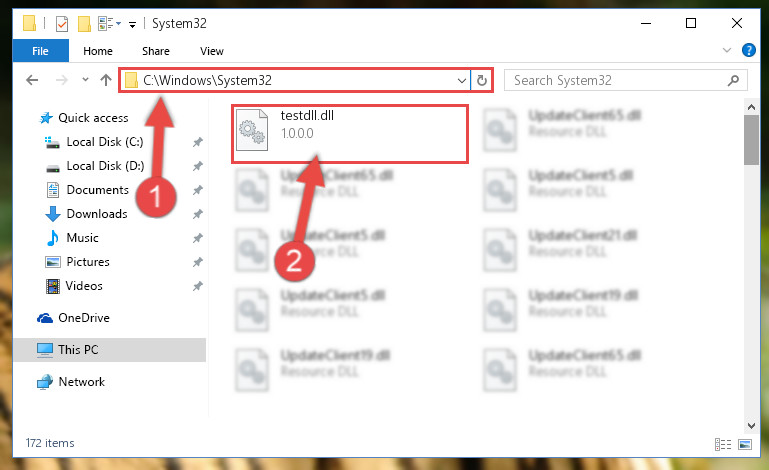769x470 pixels.
Task: Click the vertical scrollbar thumb
Action: click(x=751, y=140)
